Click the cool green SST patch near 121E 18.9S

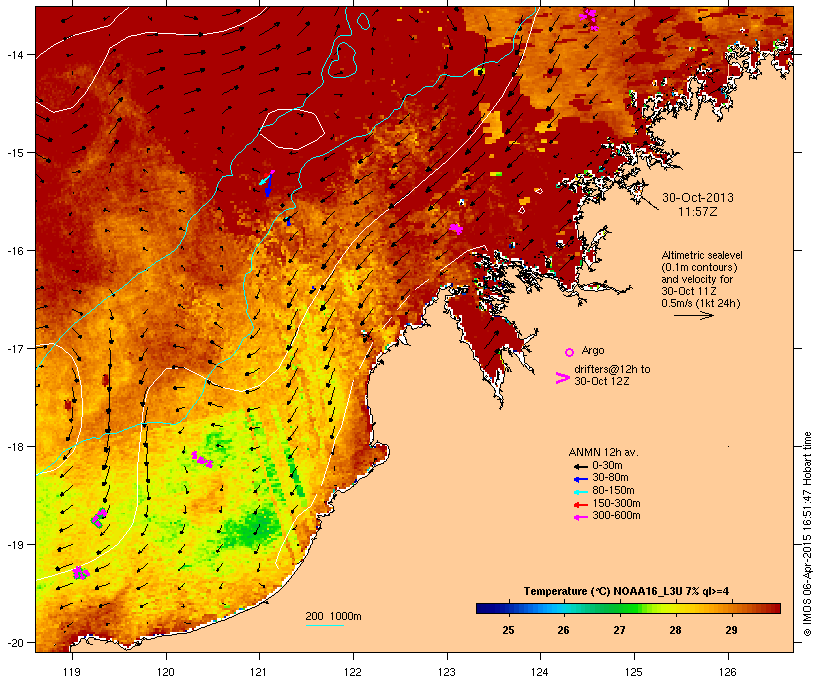click(252, 527)
